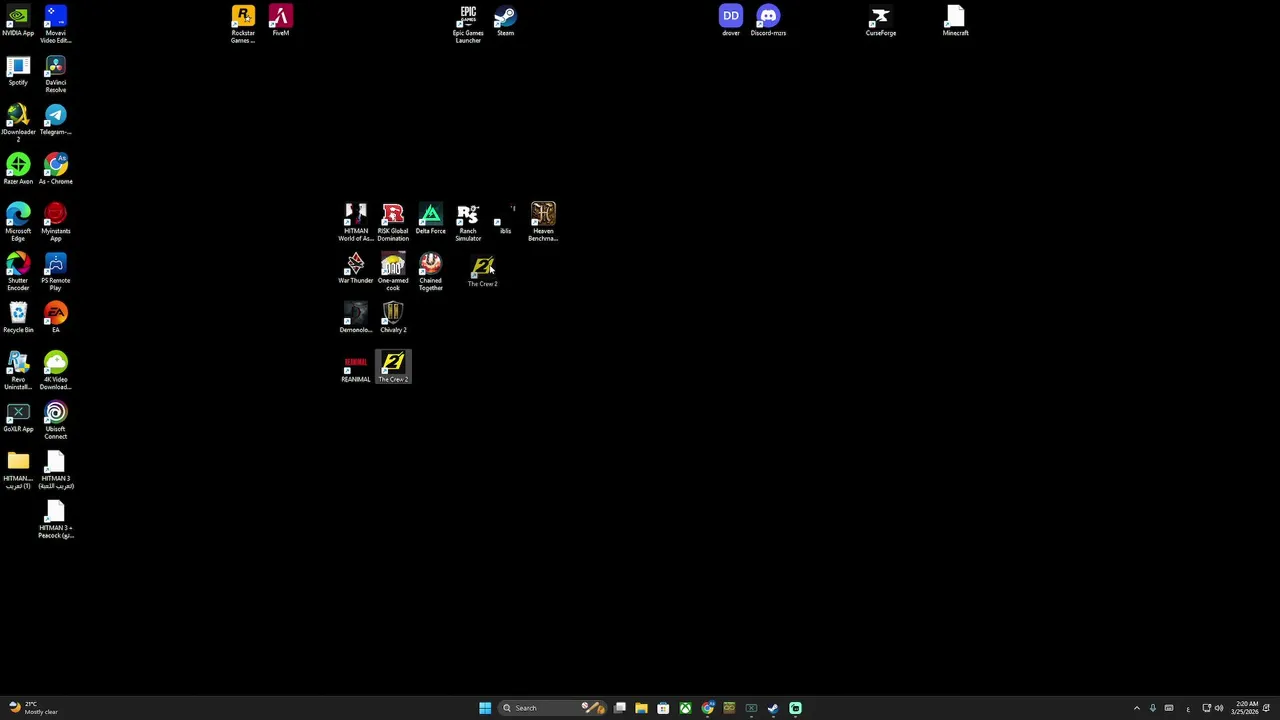Select the Recycle Bin icon
1280x720 pixels.
point(18,317)
